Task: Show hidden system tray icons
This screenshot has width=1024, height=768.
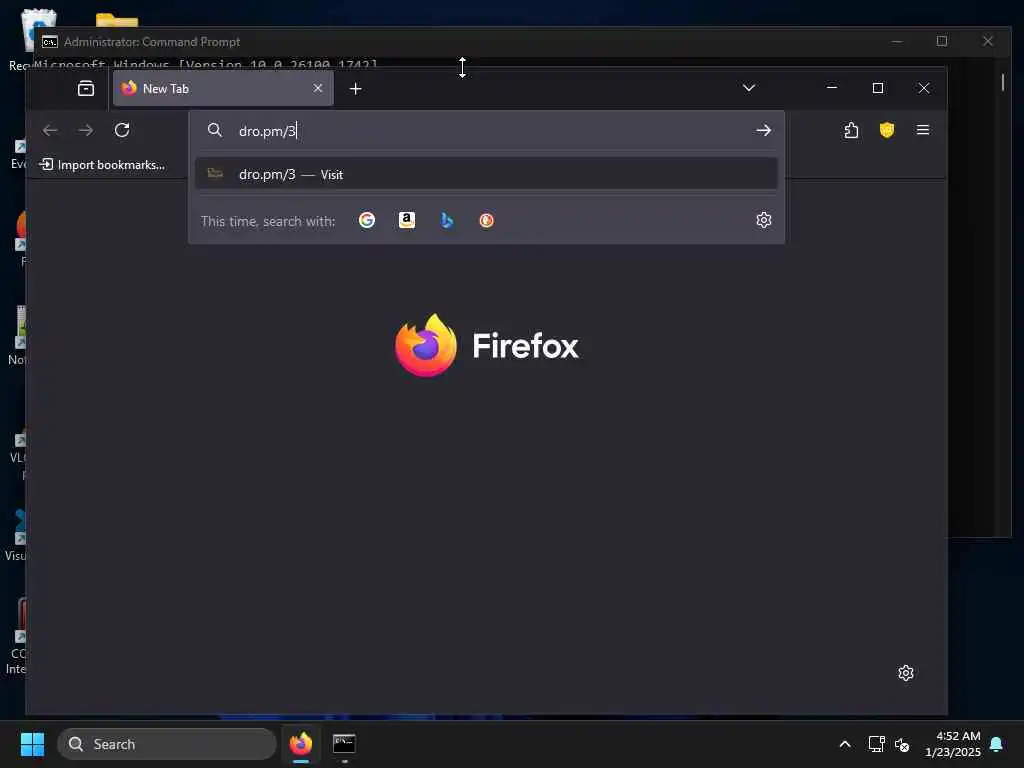Action: tap(844, 744)
